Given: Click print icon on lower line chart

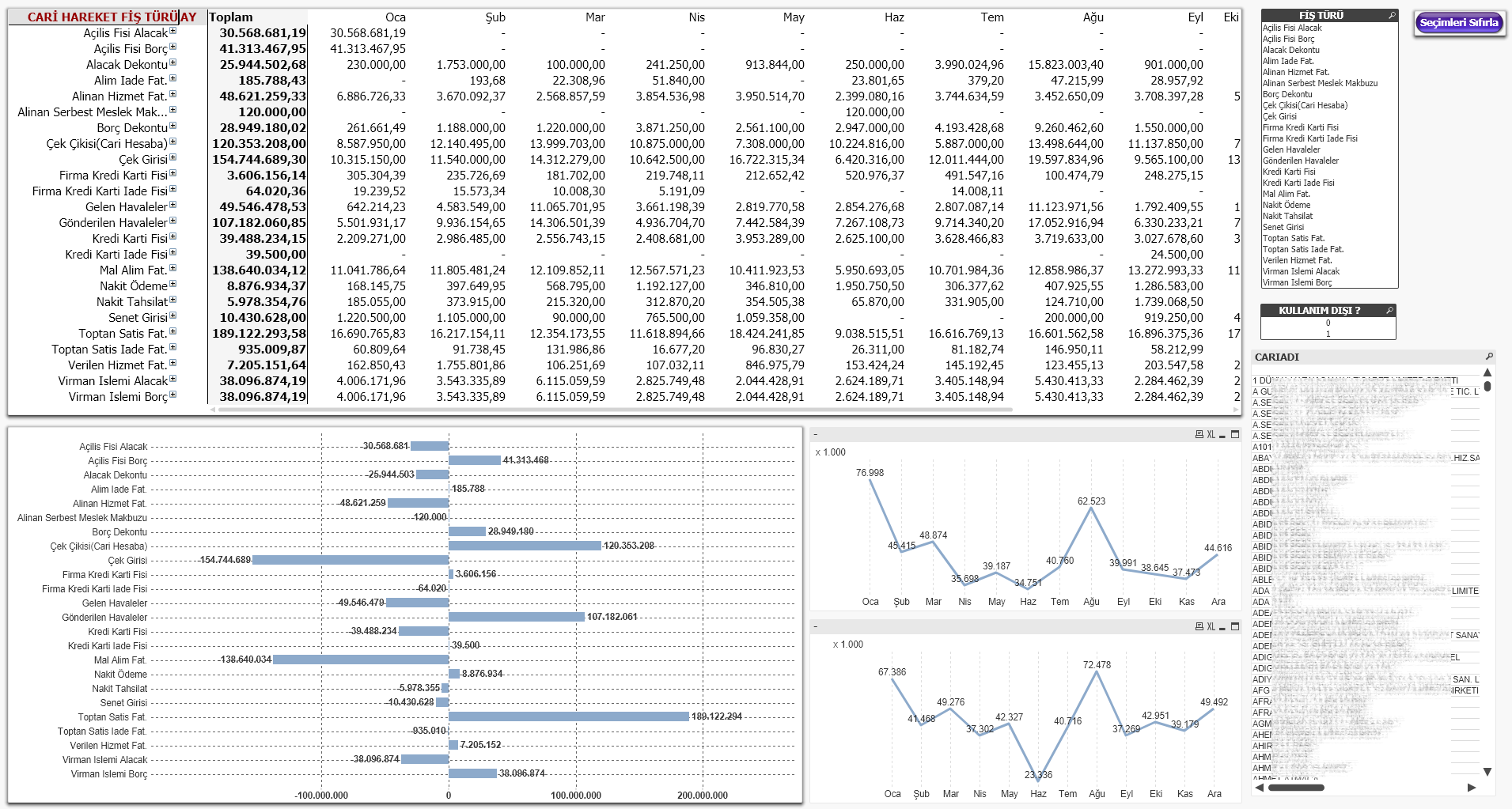Looking at the screenshot, I should 1199,627.
